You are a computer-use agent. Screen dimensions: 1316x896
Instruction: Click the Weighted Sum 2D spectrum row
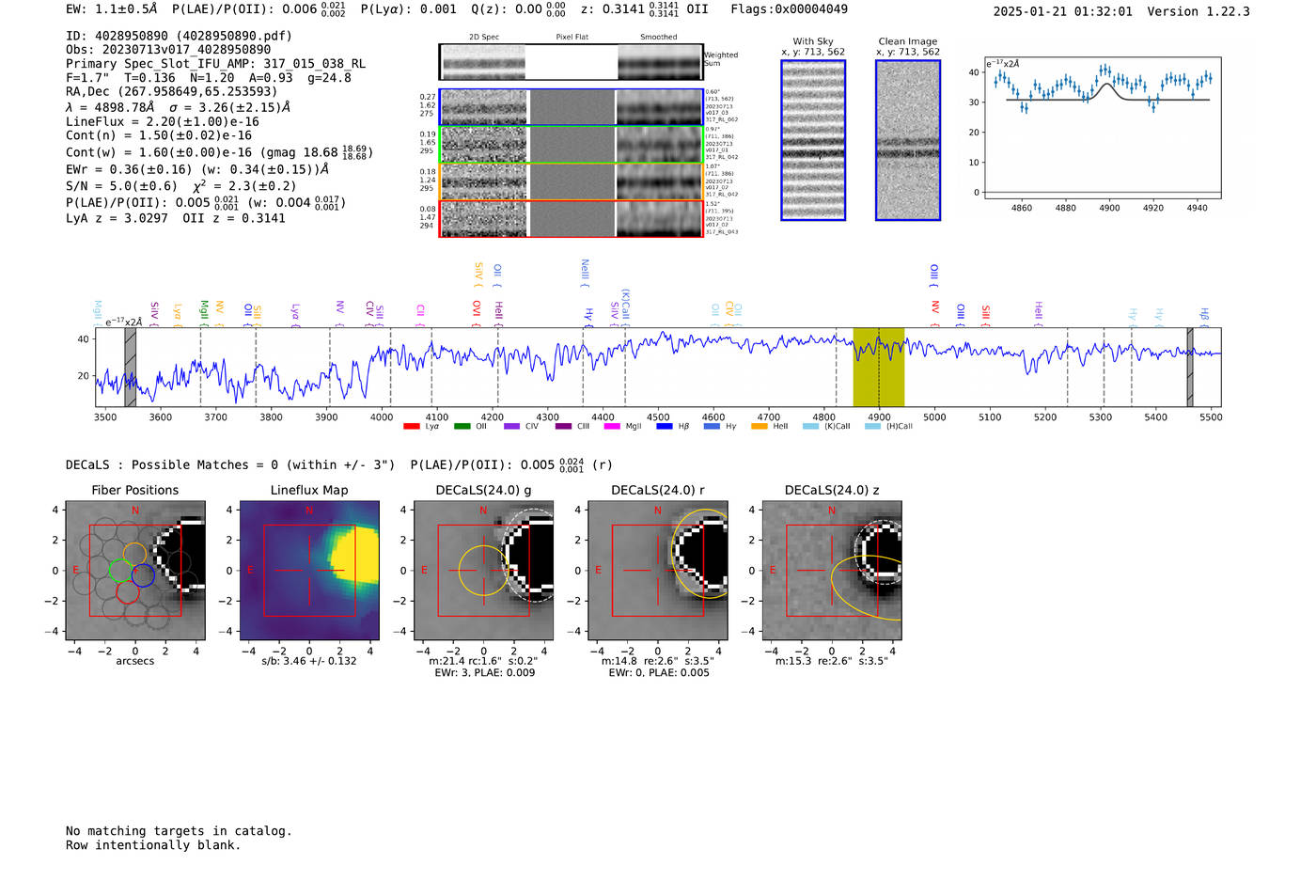[x=572, y=62]
